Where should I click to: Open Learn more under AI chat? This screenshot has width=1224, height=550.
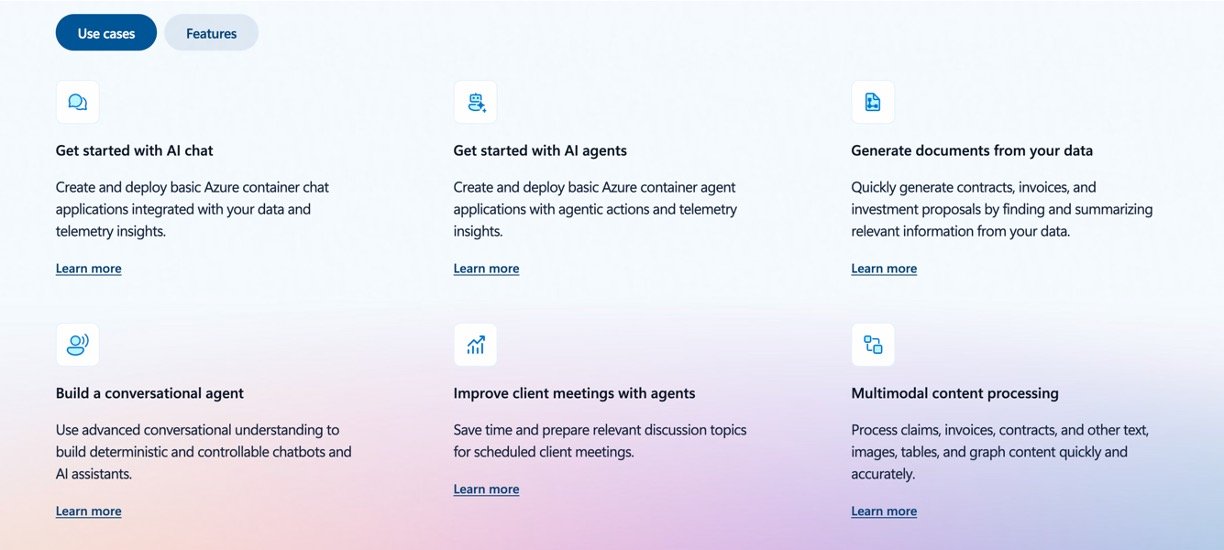click(88, 268)
